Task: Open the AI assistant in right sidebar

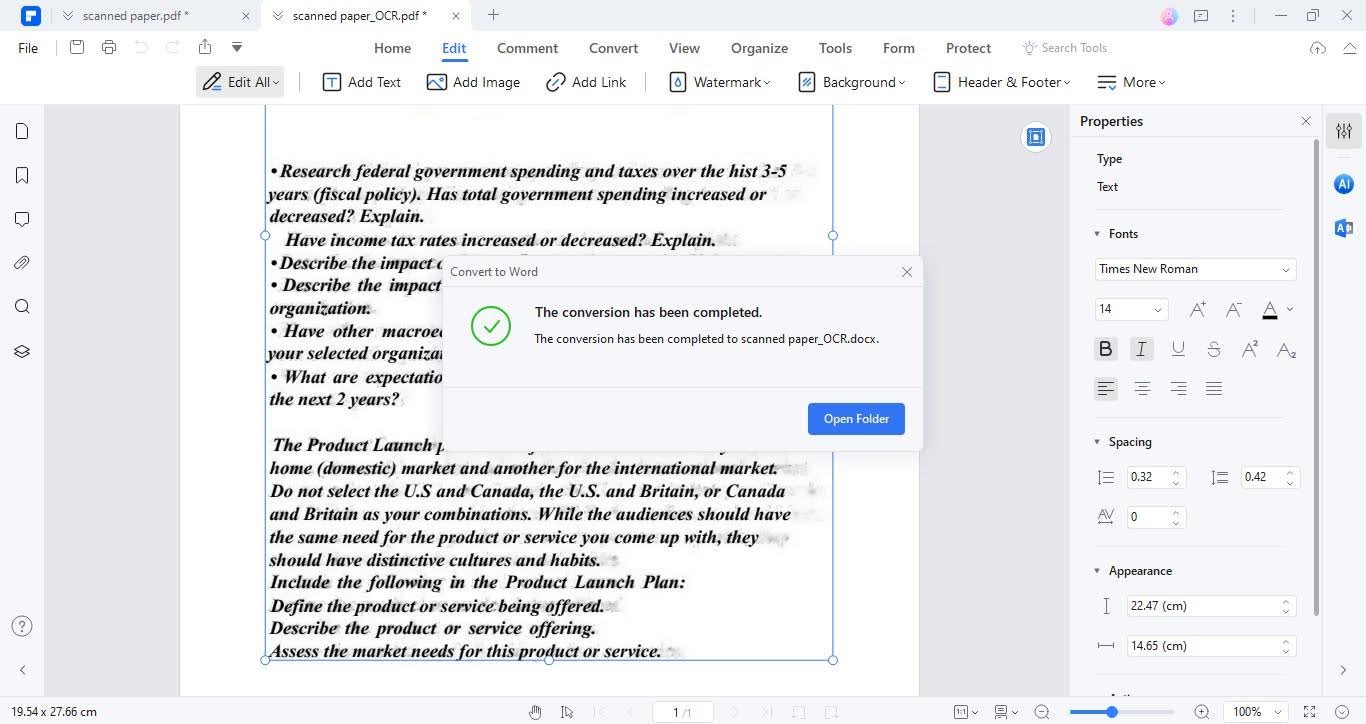Action: click(1343, 184)
